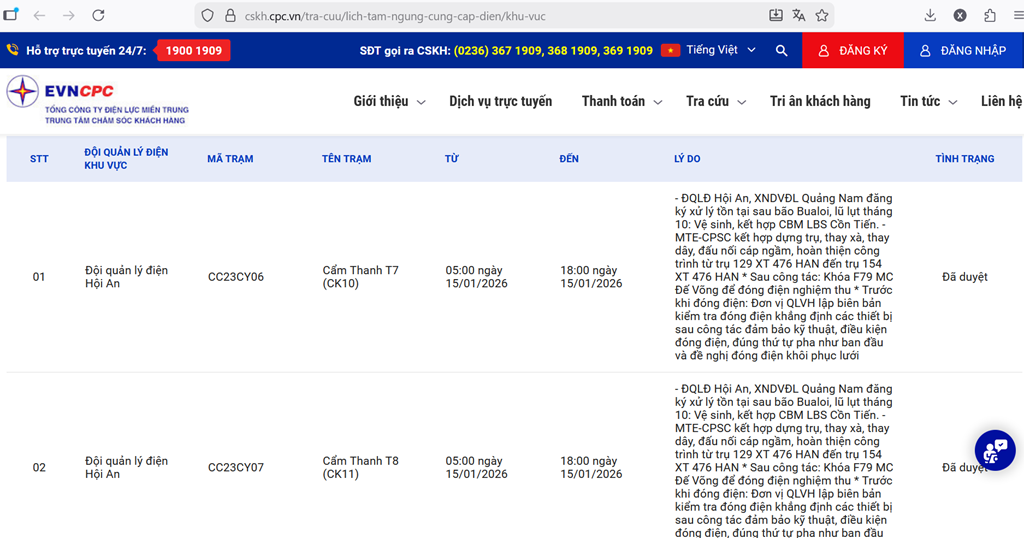Image resolution: width=1024 pixels, height=538 pixels.
Task: Expand the Thanh toán menu
Action: pos(621,101)
